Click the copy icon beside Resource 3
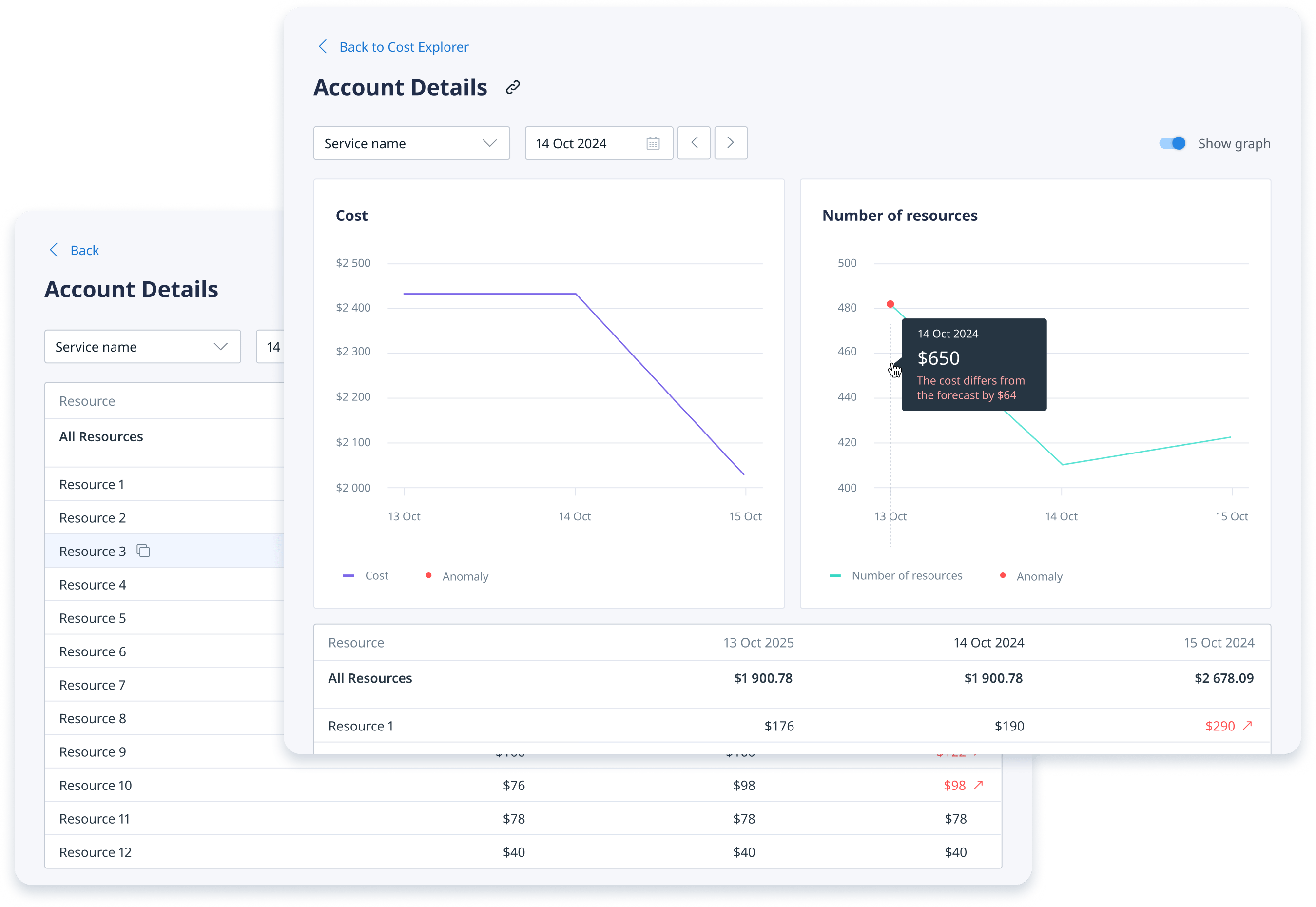 point(143,551)
